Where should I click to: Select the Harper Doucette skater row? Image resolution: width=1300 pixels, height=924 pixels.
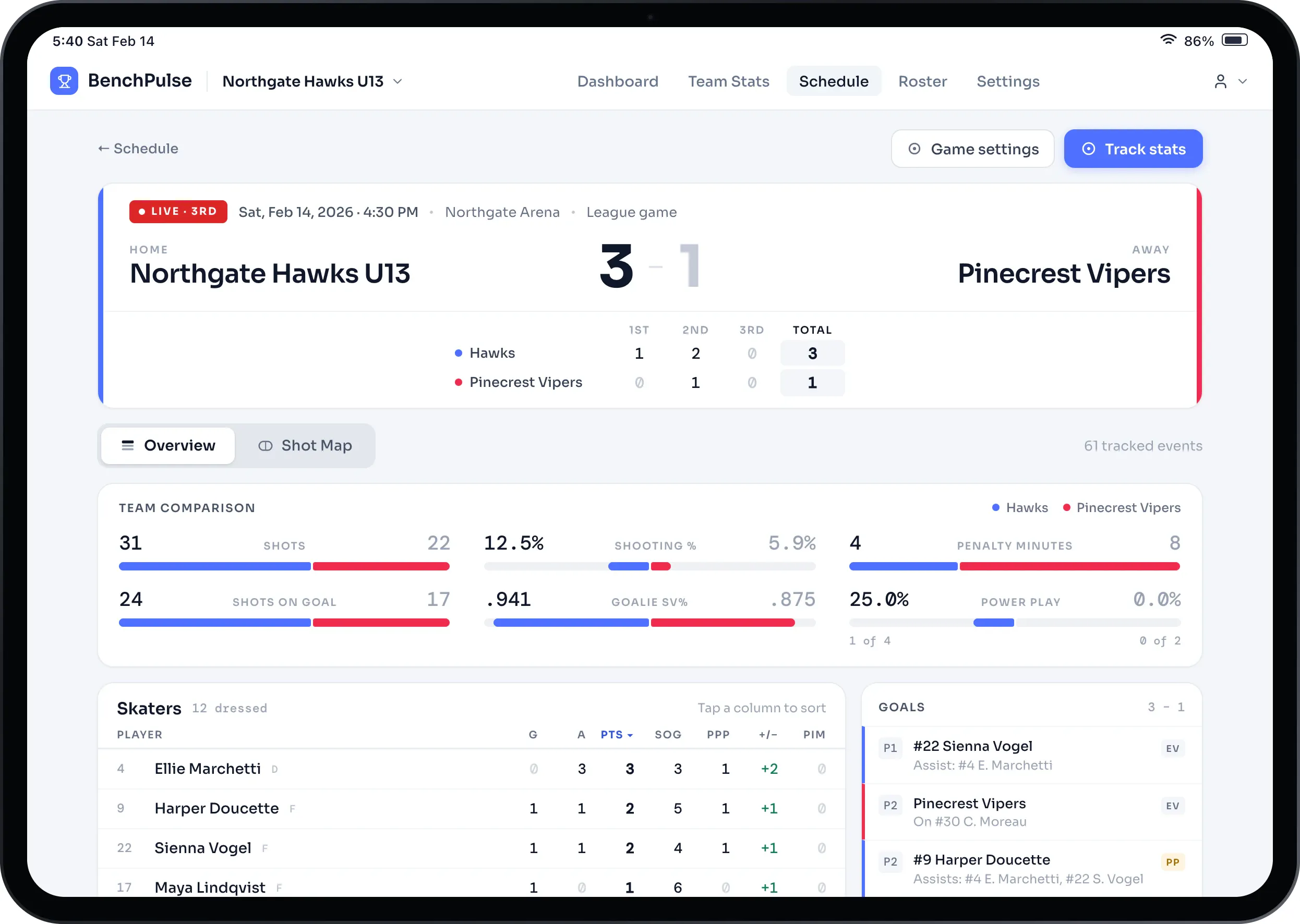(x=471, y=808)
